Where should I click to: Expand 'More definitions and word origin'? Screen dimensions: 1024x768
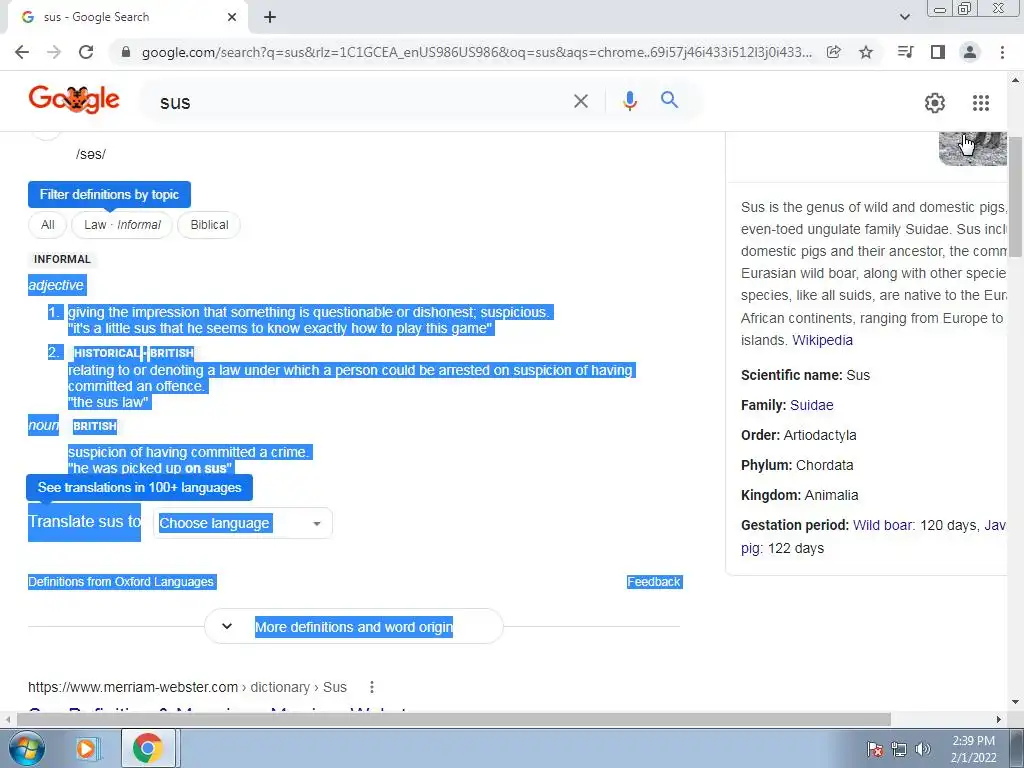pos(354,627)
